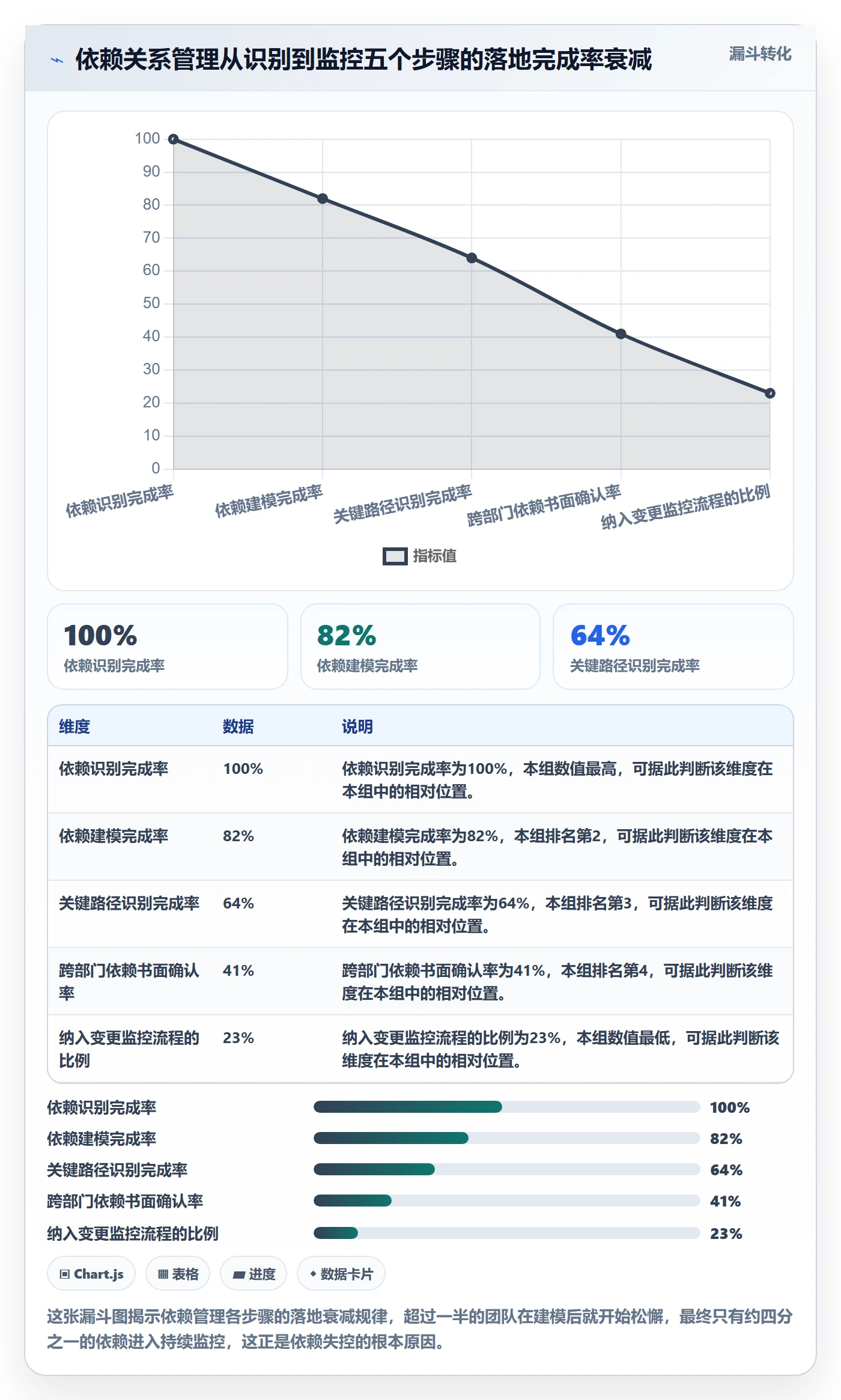Click the description mentioning 本组排名第4
Screen dimensions: 841x1400
point(557,982)
